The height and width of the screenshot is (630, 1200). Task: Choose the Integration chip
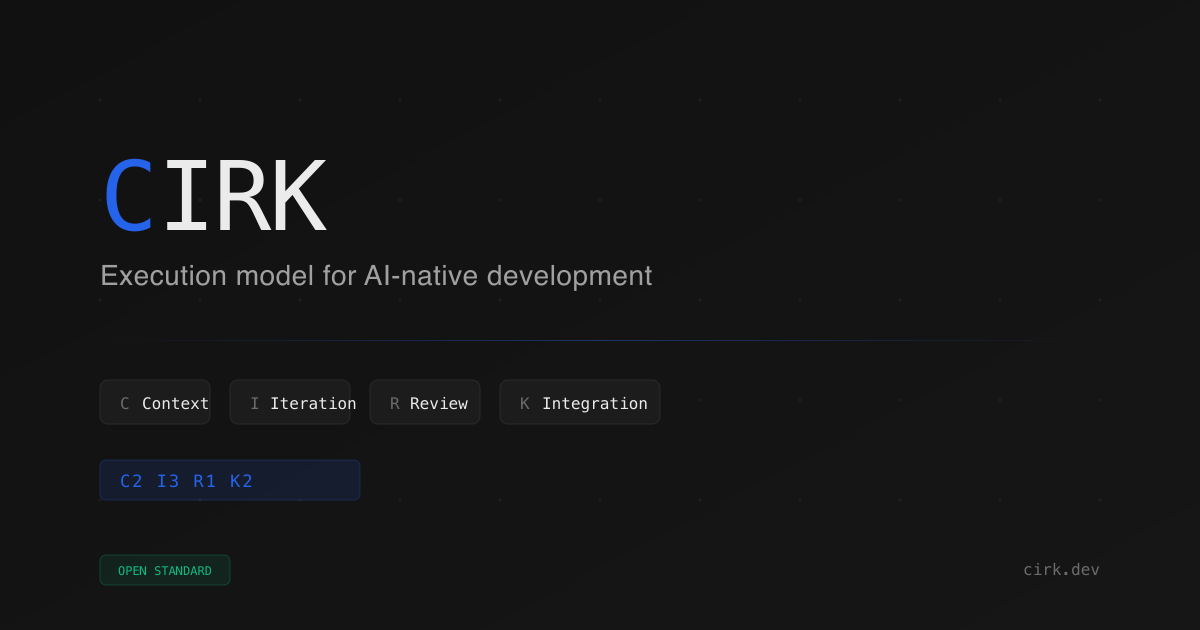(x=580, y=403)
